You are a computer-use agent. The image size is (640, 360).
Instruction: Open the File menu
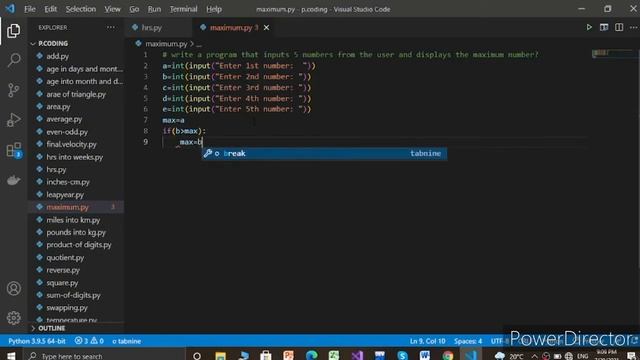pyautogui.click(x=30, y=9)
